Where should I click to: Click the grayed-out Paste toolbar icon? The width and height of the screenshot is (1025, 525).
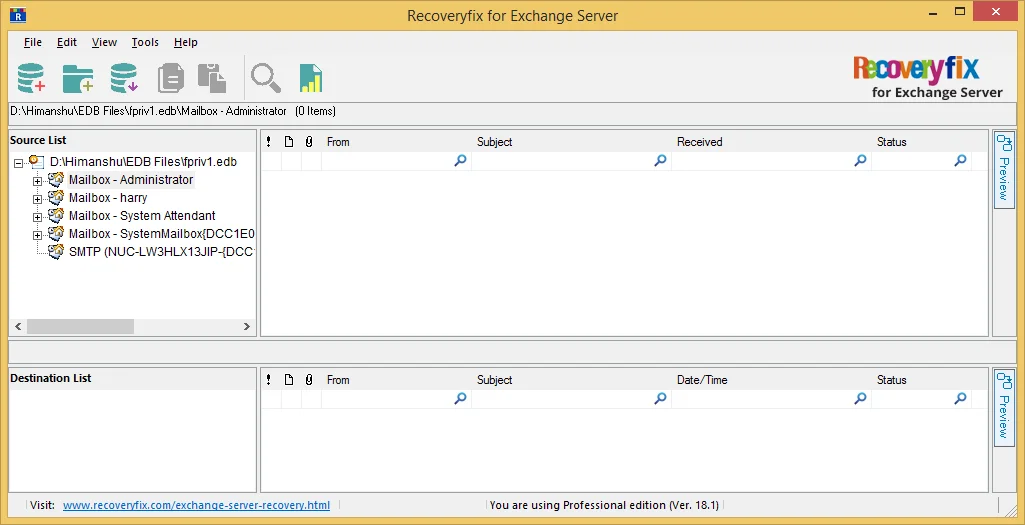(212, 78)
